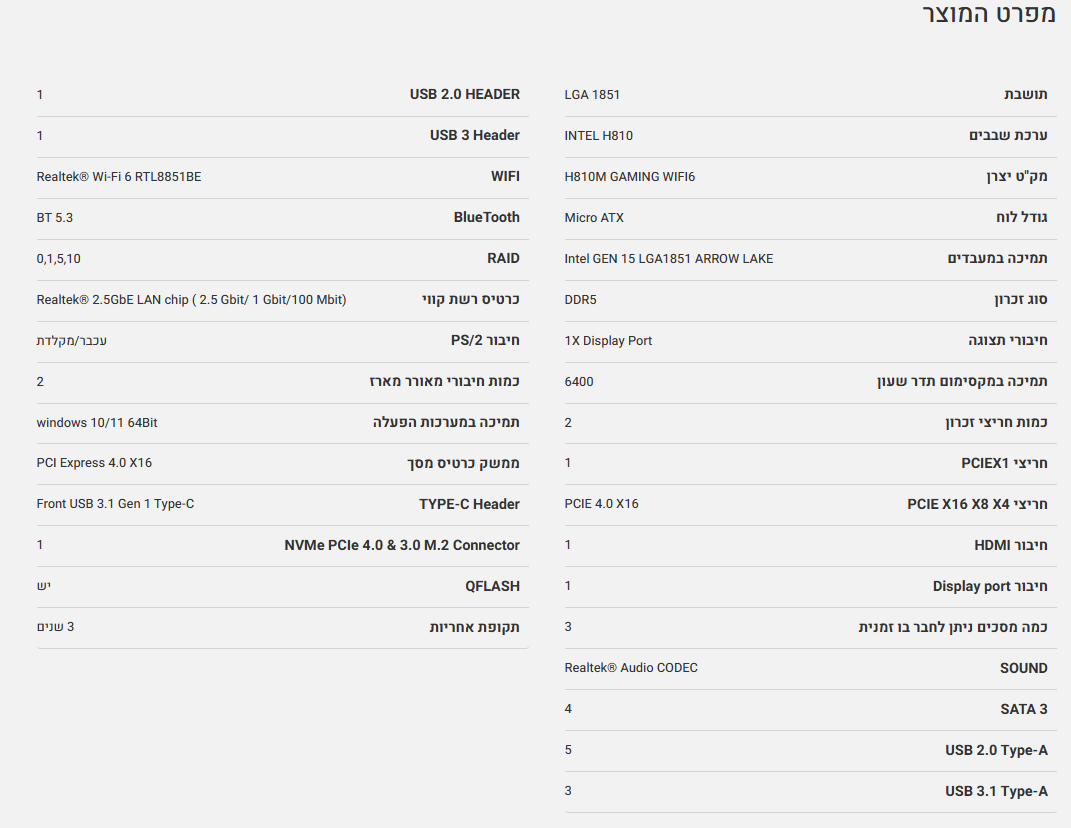Screen dimensions: 1071x828
Task: Click the 1X Display Port value
Action: coord(608,341)
